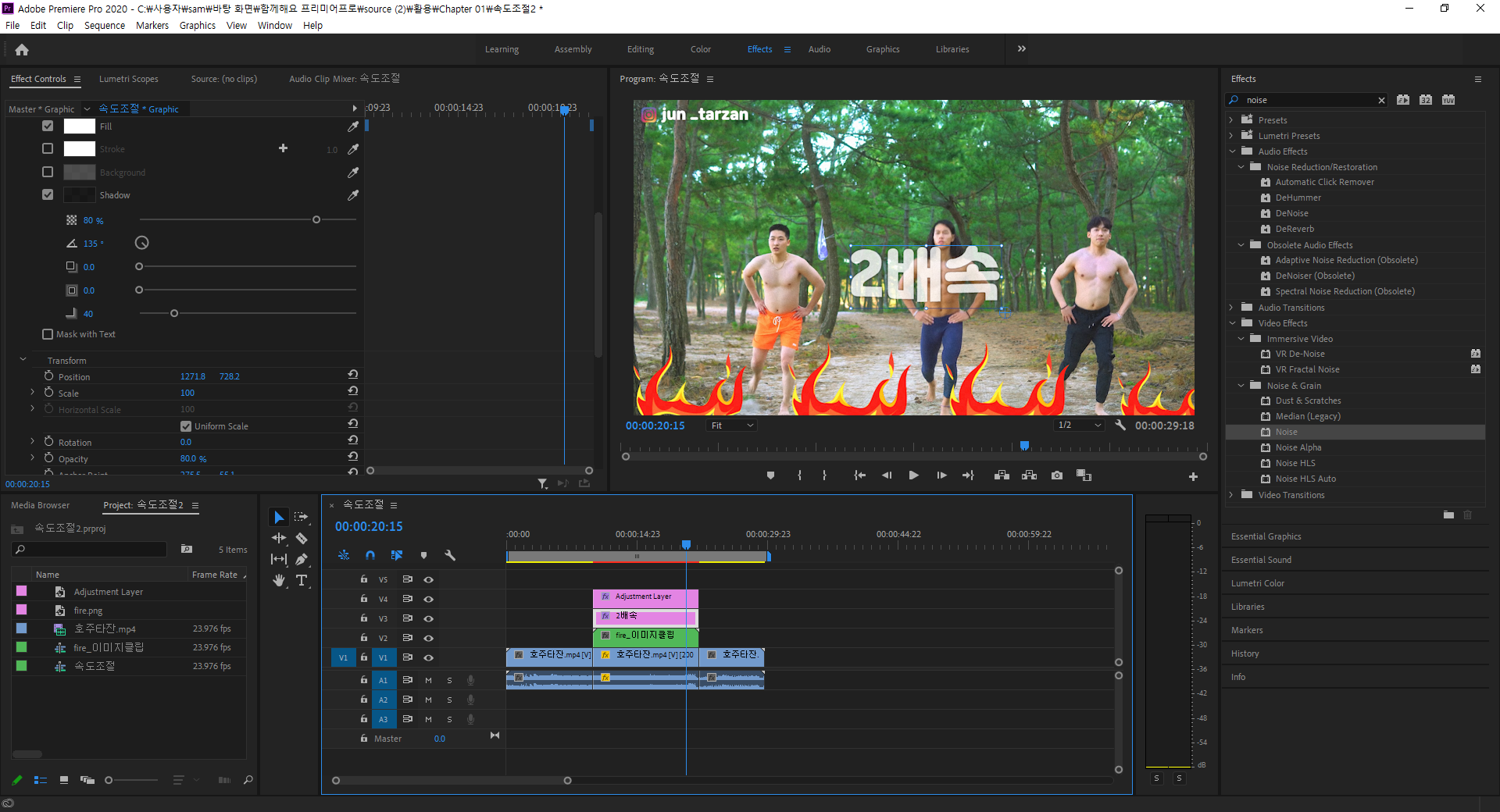
Task: Click Export Frame camera icon
Action: pos(1057,475)
